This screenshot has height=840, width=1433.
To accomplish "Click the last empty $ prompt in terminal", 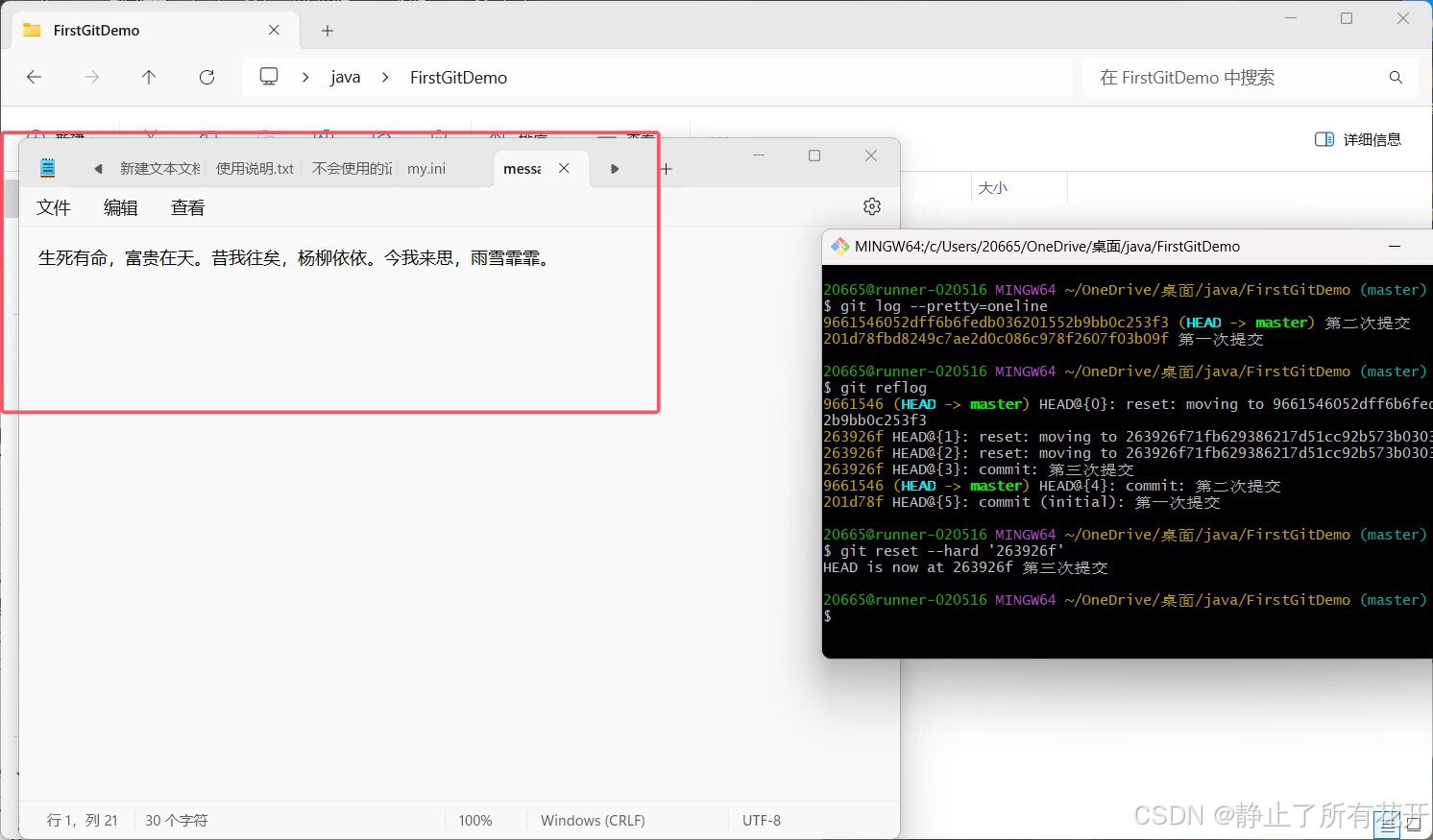I will click(x=828, y=616).
